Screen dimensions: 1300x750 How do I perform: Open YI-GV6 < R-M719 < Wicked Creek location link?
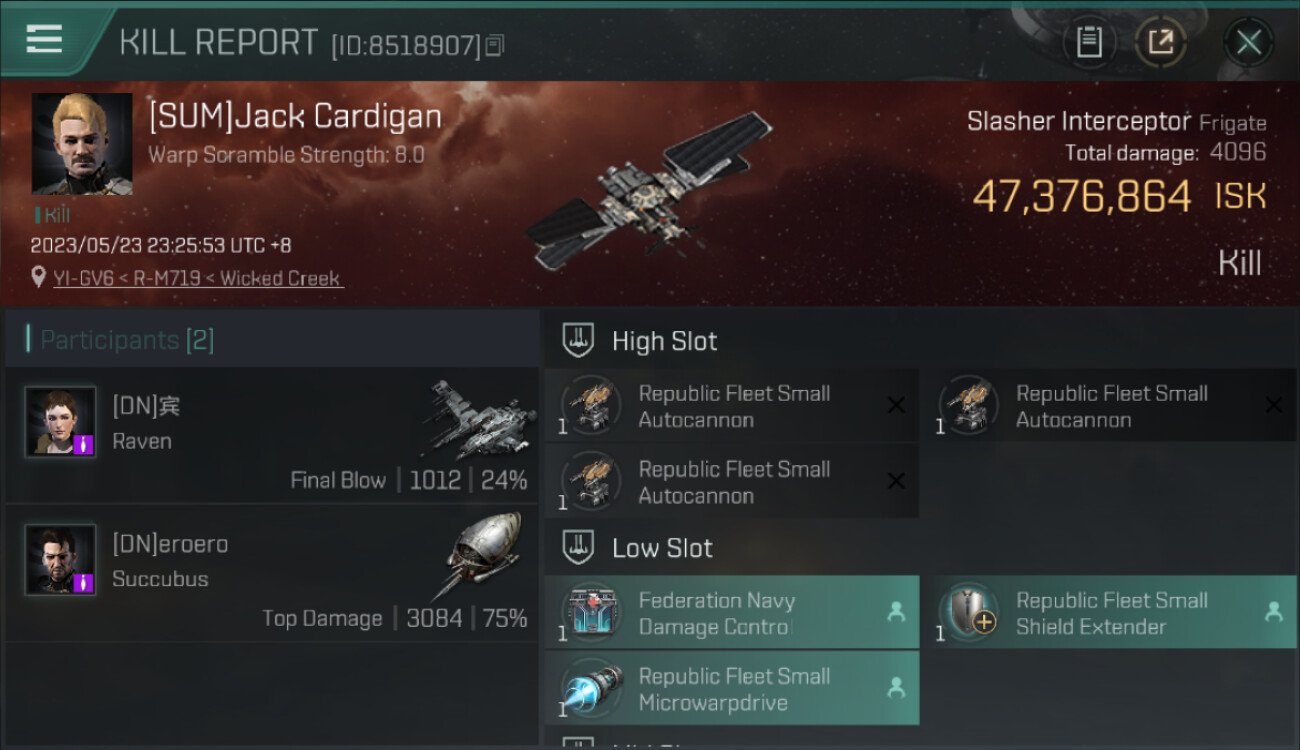pyautogui.click(x=198, y=278)
